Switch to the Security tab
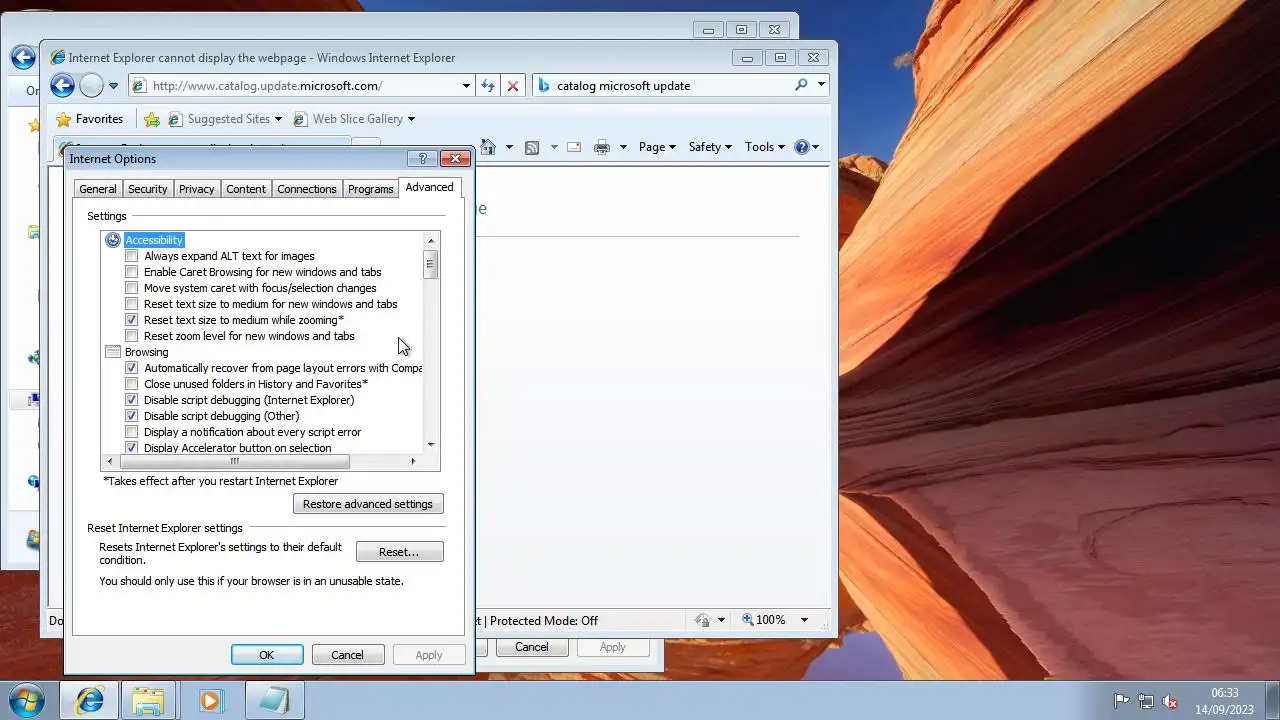This screenshot has height=720, width=1280. 148,189
